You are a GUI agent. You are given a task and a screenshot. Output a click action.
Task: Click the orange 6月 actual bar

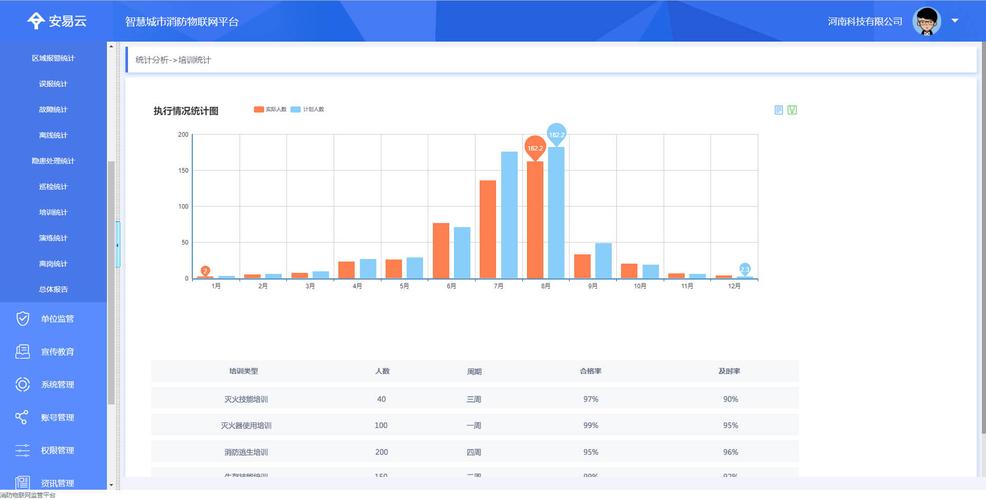tap(441, 251)
